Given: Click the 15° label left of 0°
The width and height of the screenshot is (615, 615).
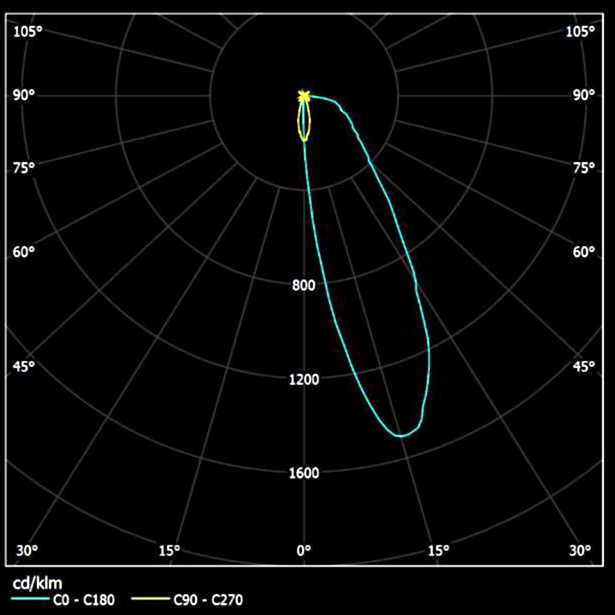Looking at the screenshot, I should click(169, 551).
